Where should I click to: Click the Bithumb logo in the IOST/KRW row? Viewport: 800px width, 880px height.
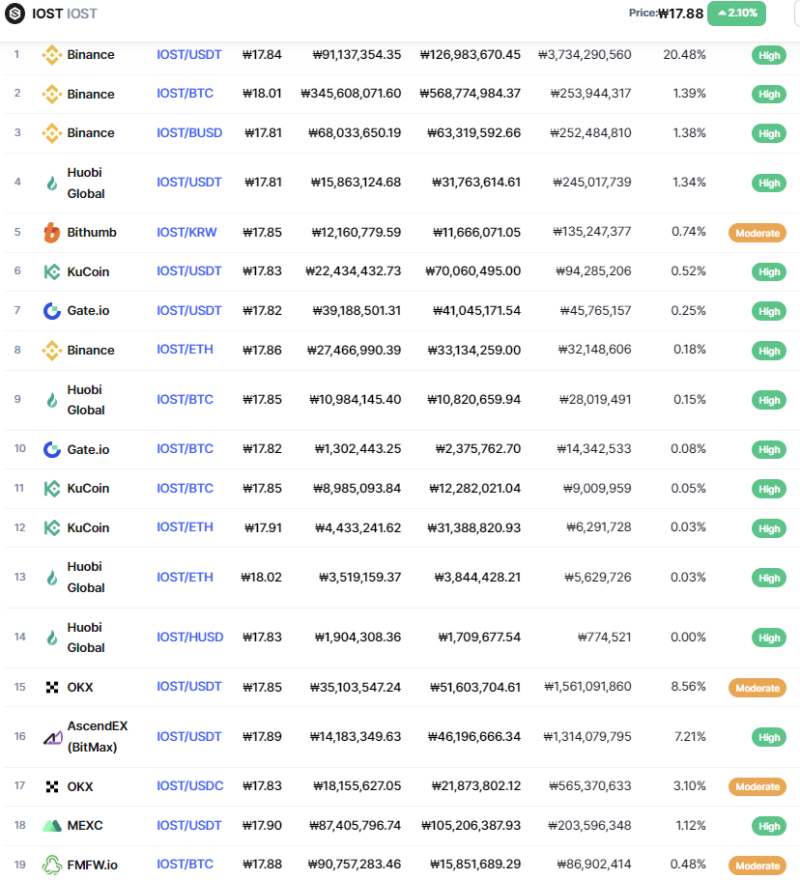52,232
